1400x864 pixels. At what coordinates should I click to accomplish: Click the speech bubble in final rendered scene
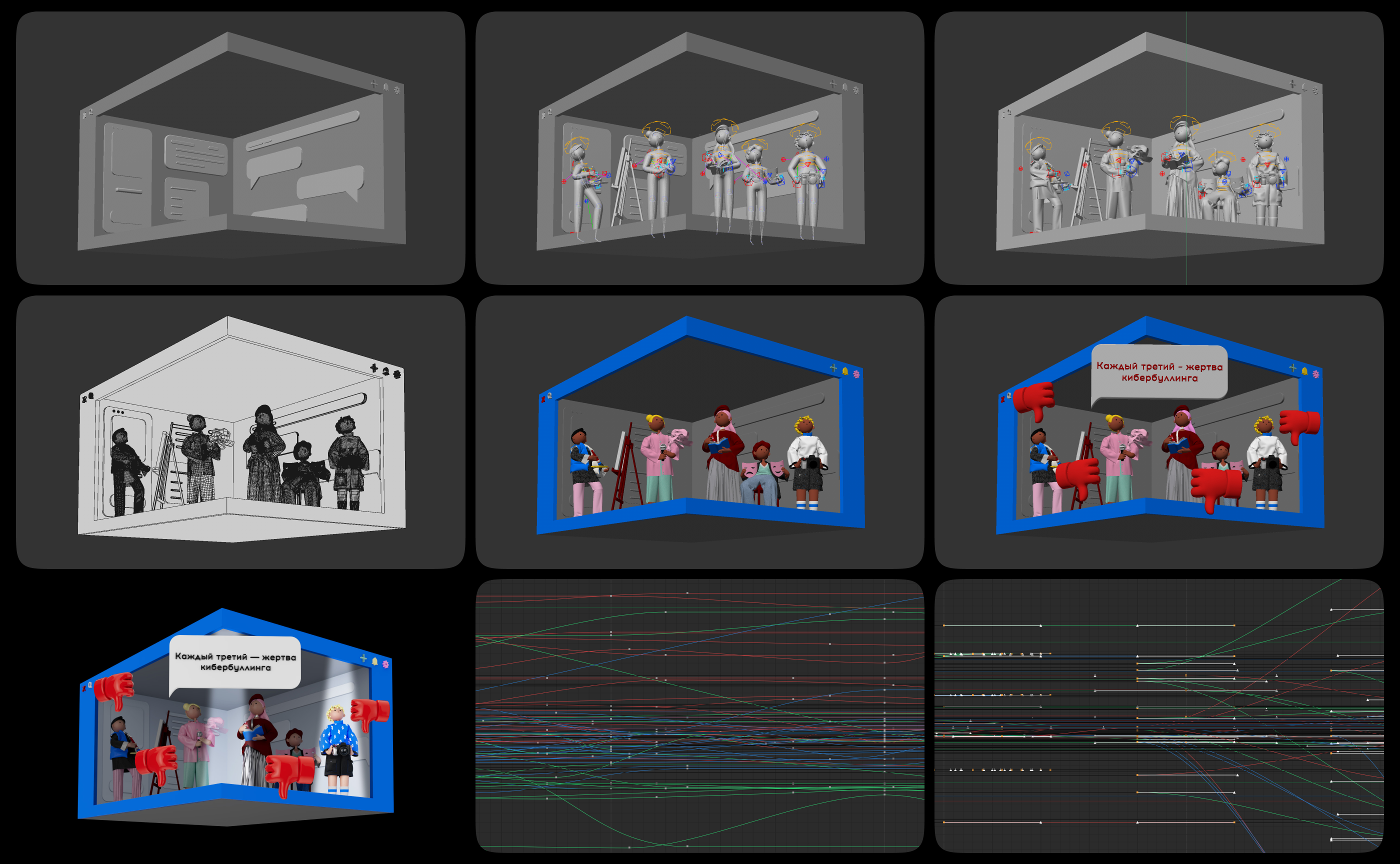pos(235,661)
